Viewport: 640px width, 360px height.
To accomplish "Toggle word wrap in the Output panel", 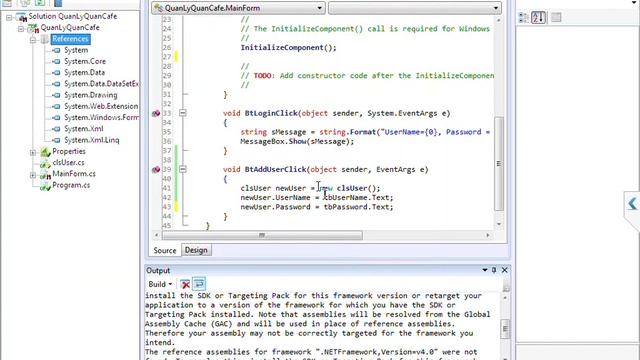I will point(199,284).
